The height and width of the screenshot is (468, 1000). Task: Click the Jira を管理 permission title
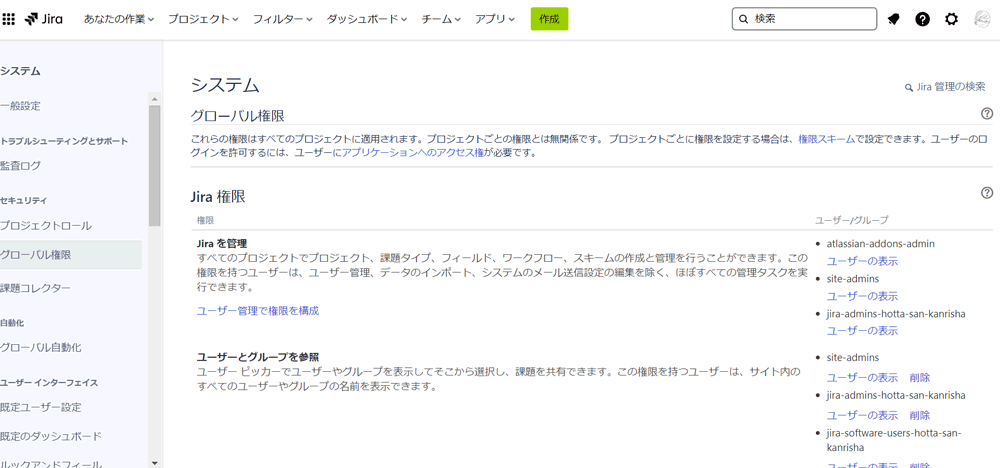221,243
